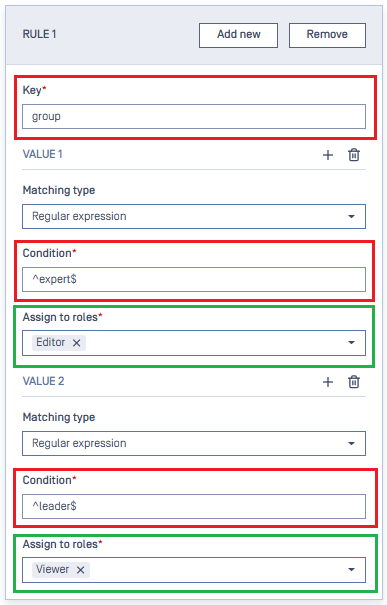Open Value 1 Matching type dropdown
Image resolution: width=387 pixels, height=605 pixels.
[194, 216]
